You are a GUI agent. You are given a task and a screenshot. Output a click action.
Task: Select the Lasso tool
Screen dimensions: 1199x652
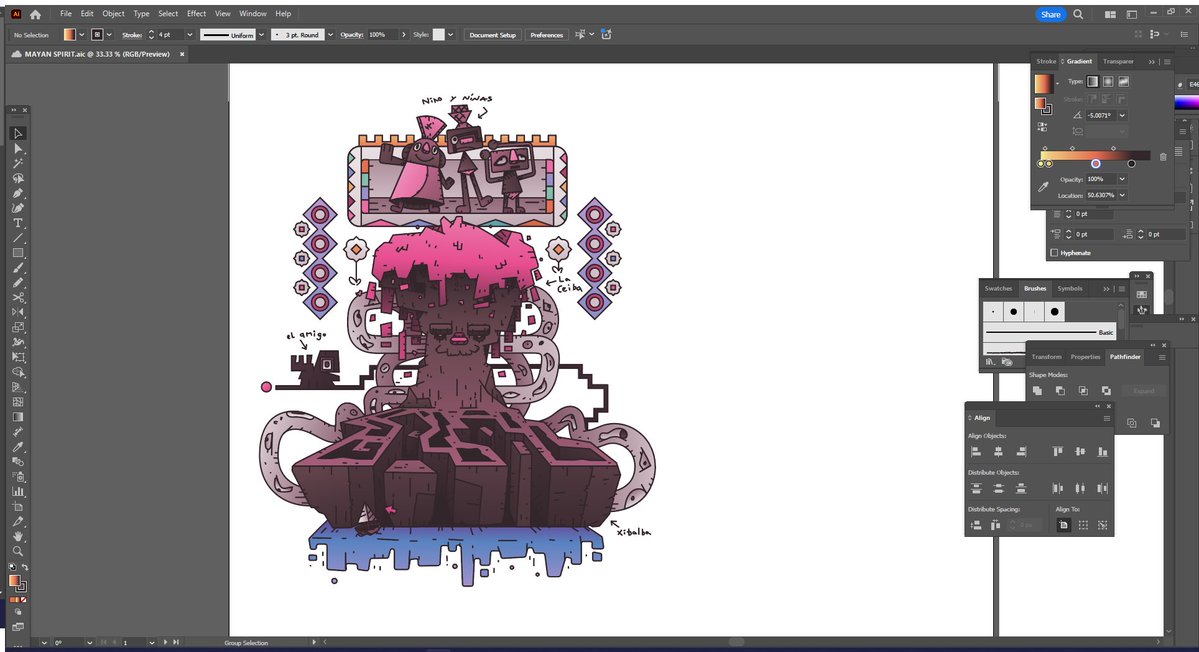(x=18, y=178)
